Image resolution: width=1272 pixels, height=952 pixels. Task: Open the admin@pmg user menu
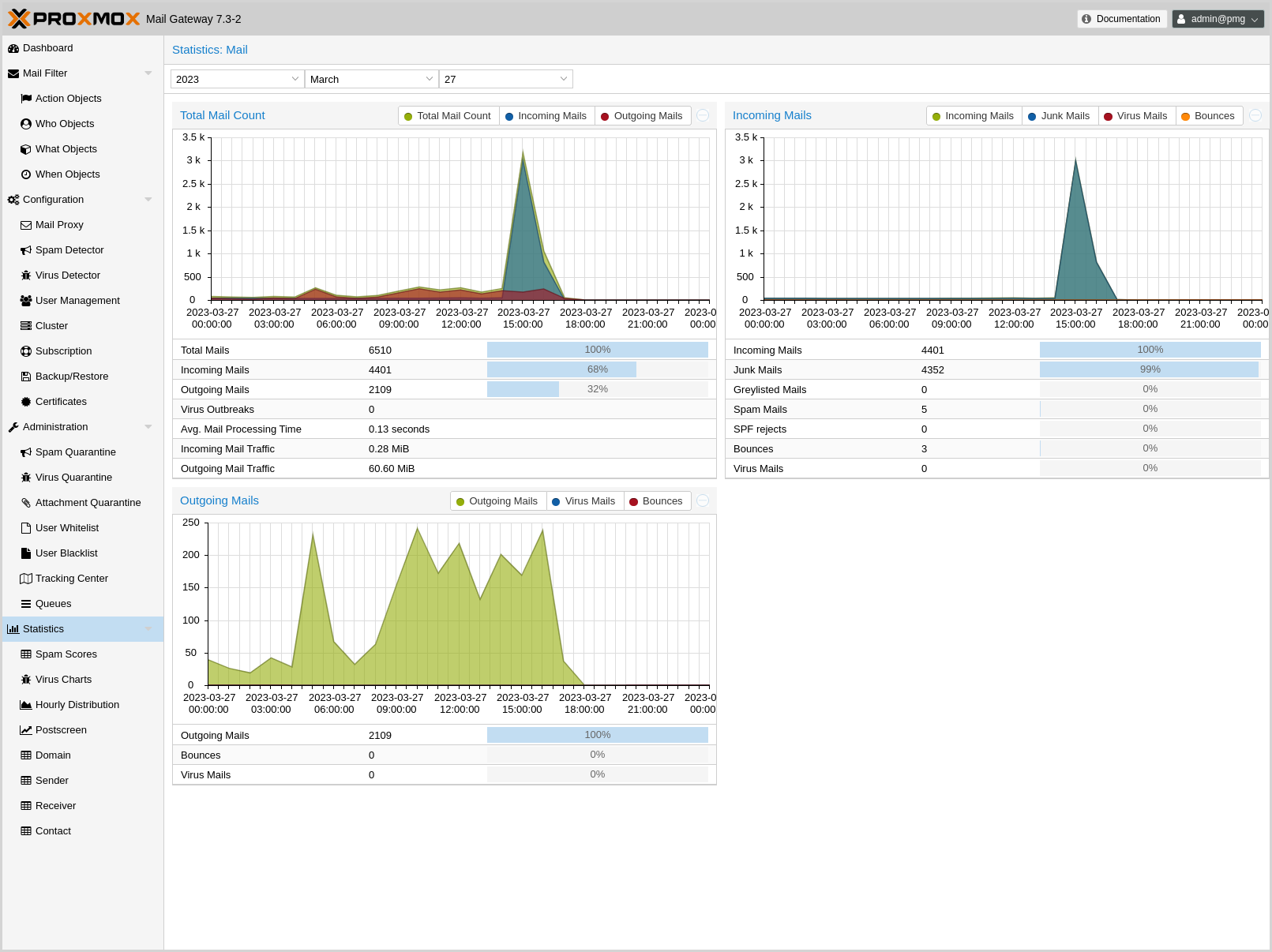coord(1218,19)
